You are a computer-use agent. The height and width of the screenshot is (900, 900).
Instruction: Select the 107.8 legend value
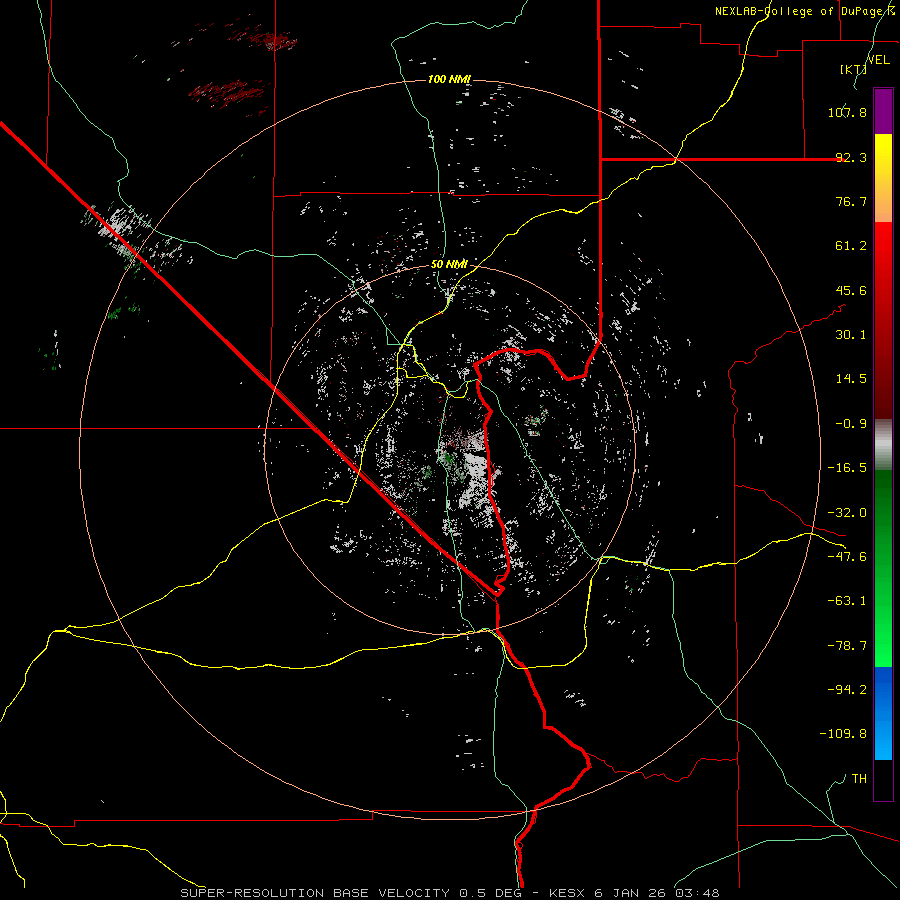point(847,112)
